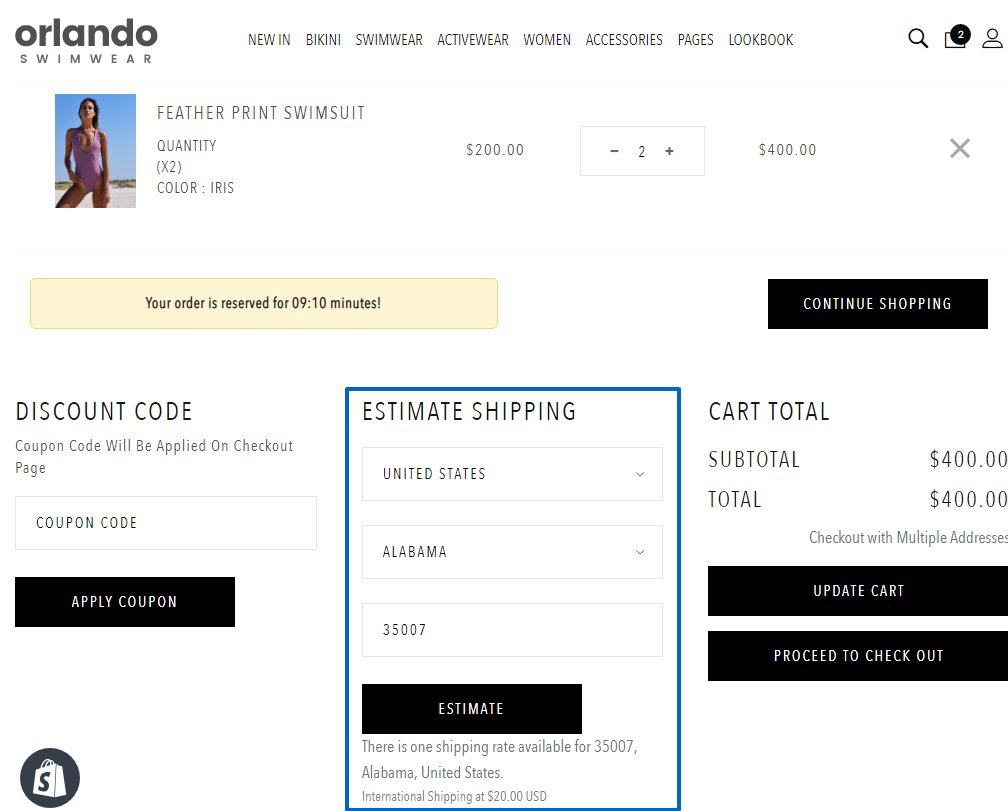Click the International Shipping at $20.00 USD text
Screen dimensions: 1008x811
[x=454, y=796]
